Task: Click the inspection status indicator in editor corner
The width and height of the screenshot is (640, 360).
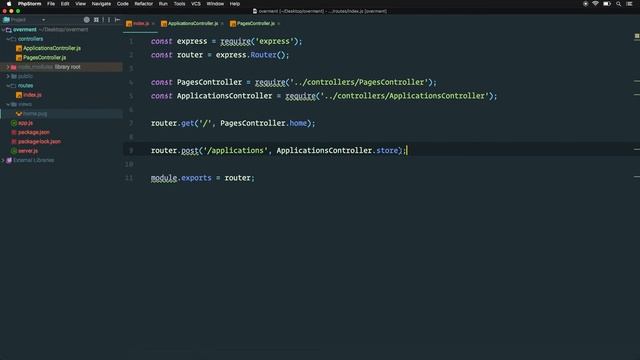Action: coord(637,36)
